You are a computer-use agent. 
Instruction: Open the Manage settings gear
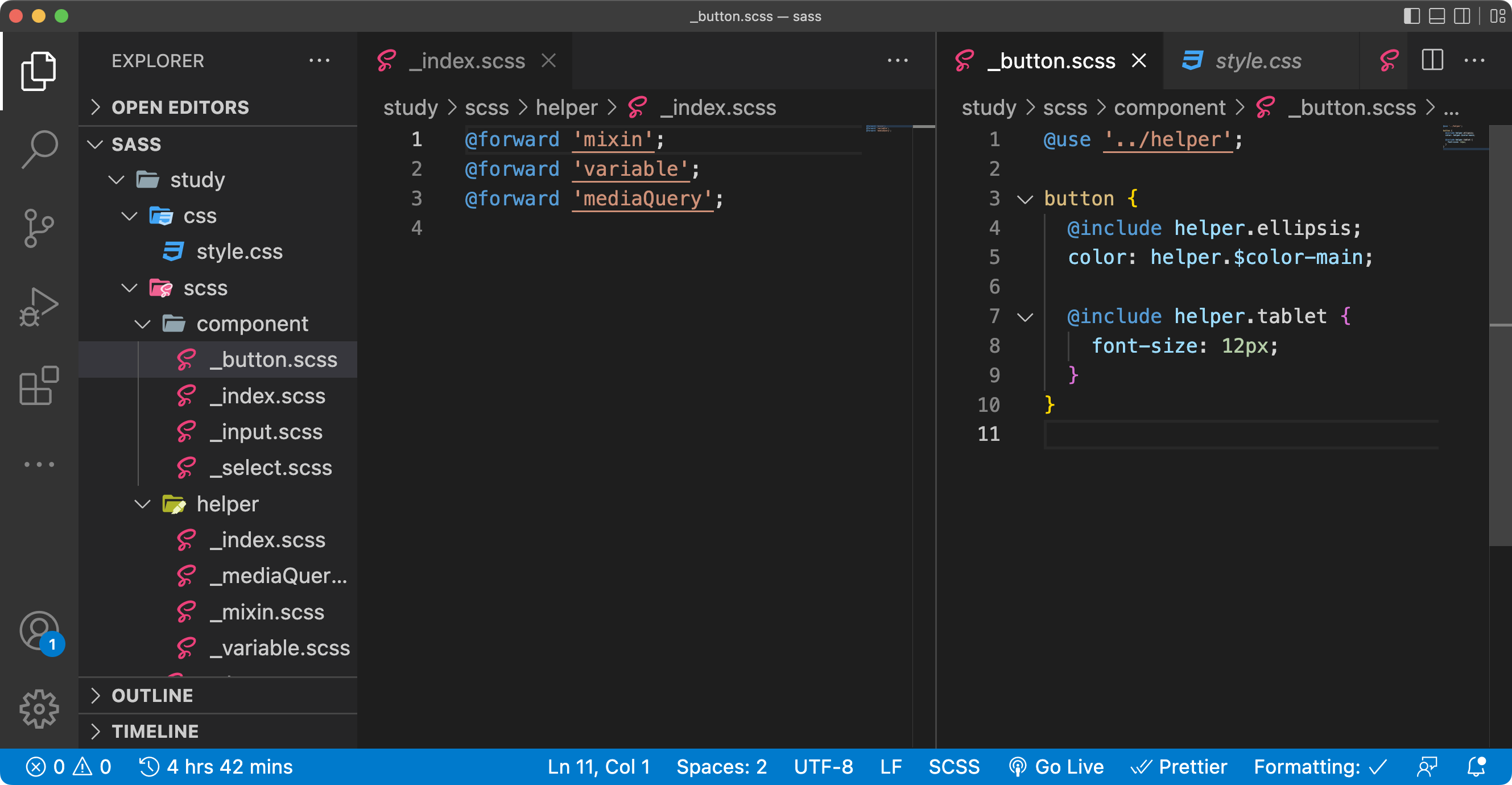click(x=39, y=709)
